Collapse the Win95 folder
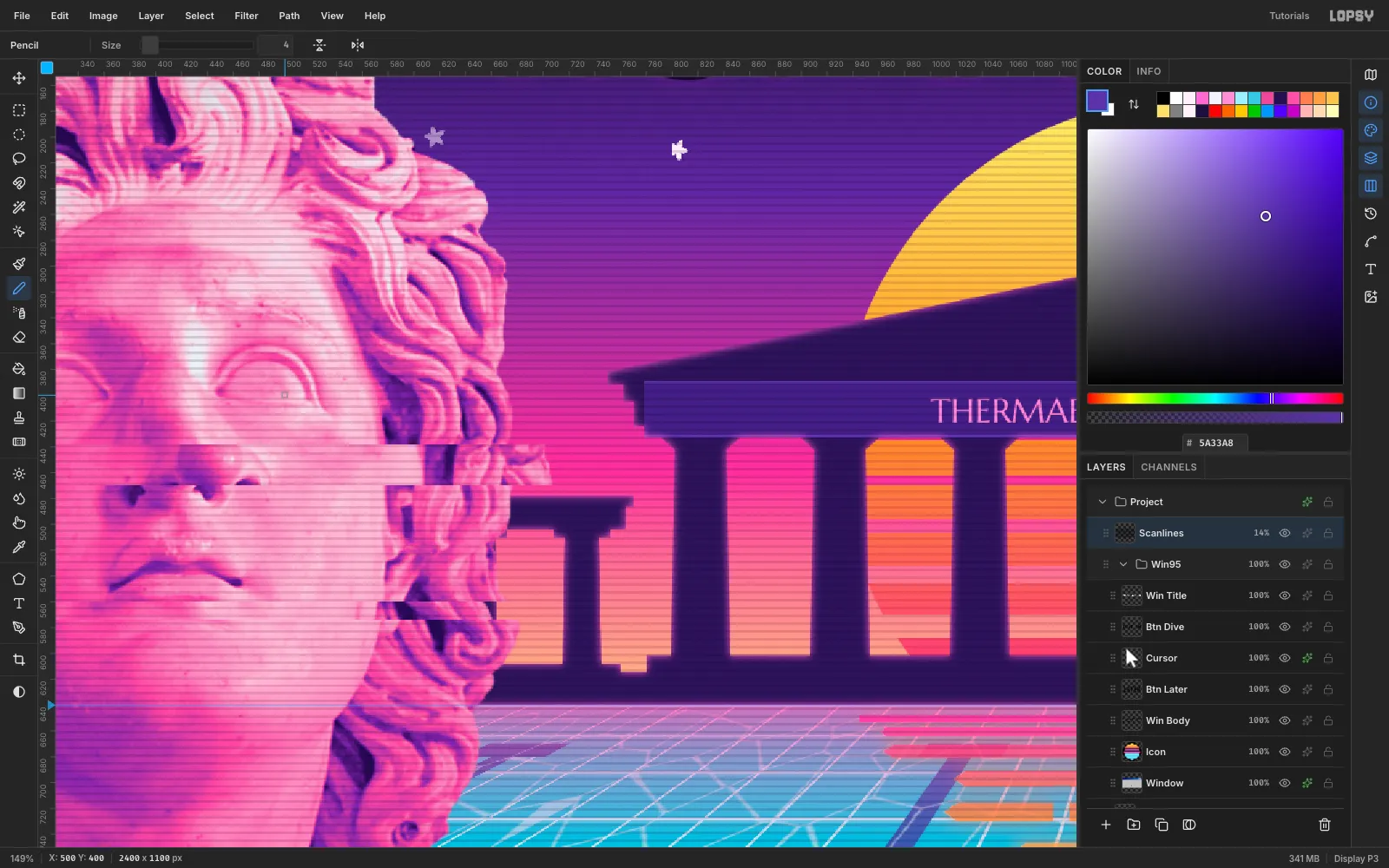The image size is (1389, 868). tap(1123, 564)
